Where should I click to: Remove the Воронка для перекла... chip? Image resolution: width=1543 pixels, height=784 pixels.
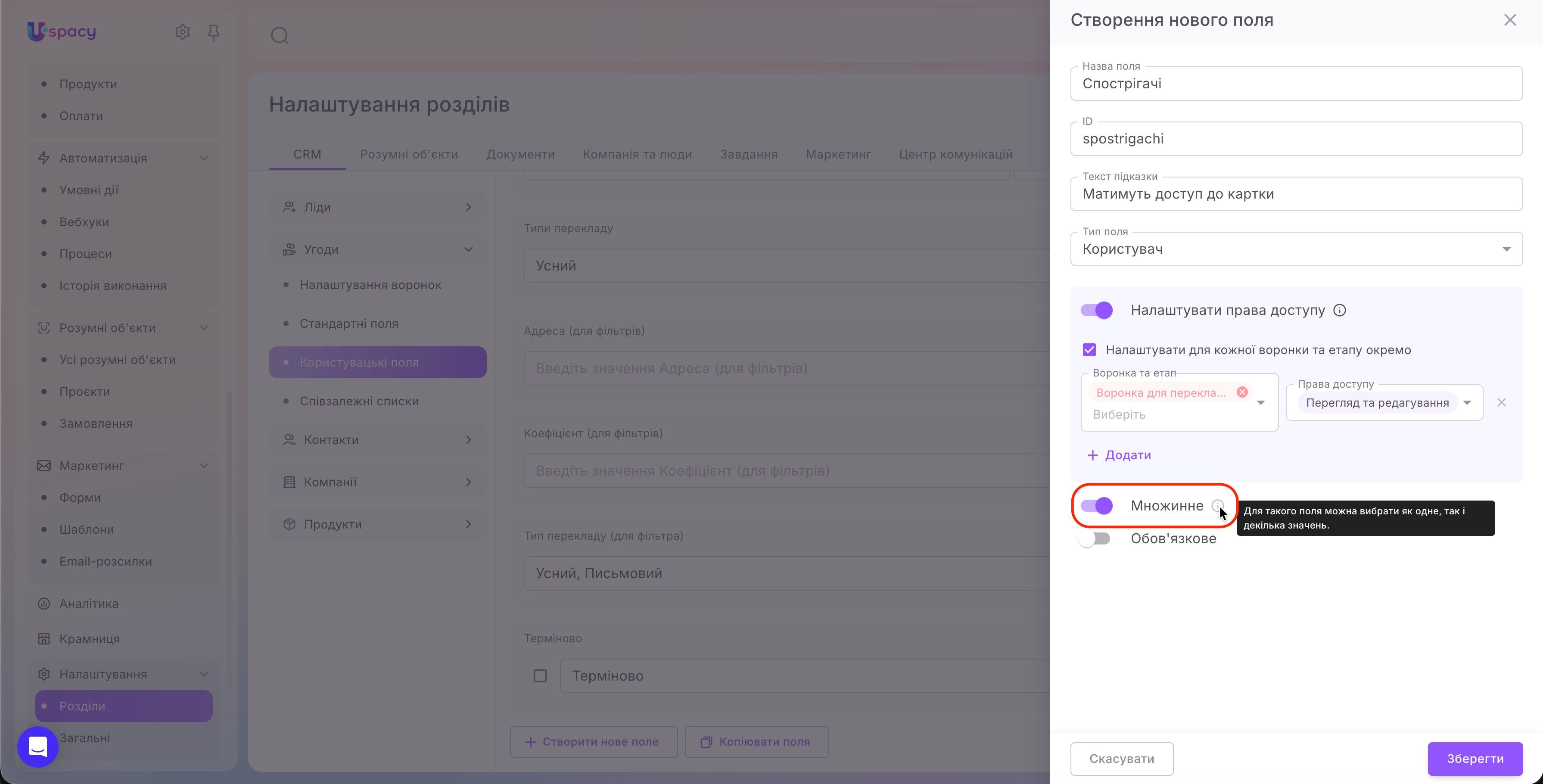point(1242,392)
